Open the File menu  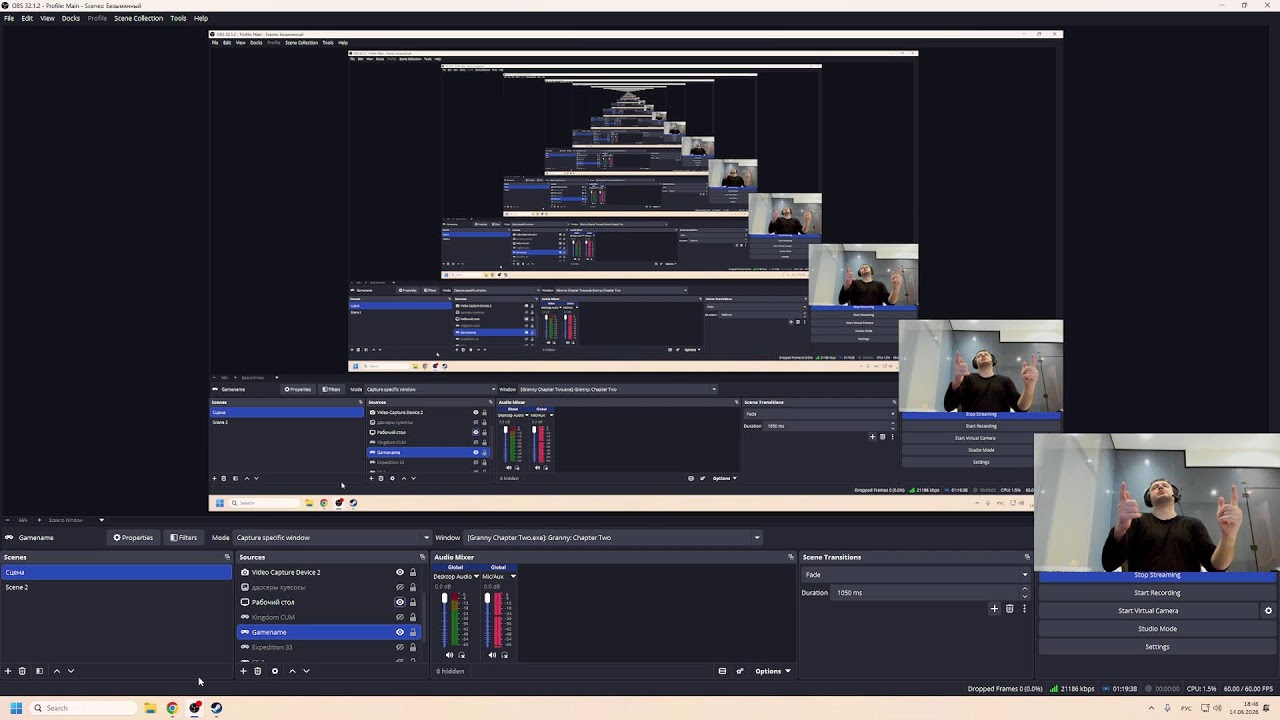tap(9, 18)
